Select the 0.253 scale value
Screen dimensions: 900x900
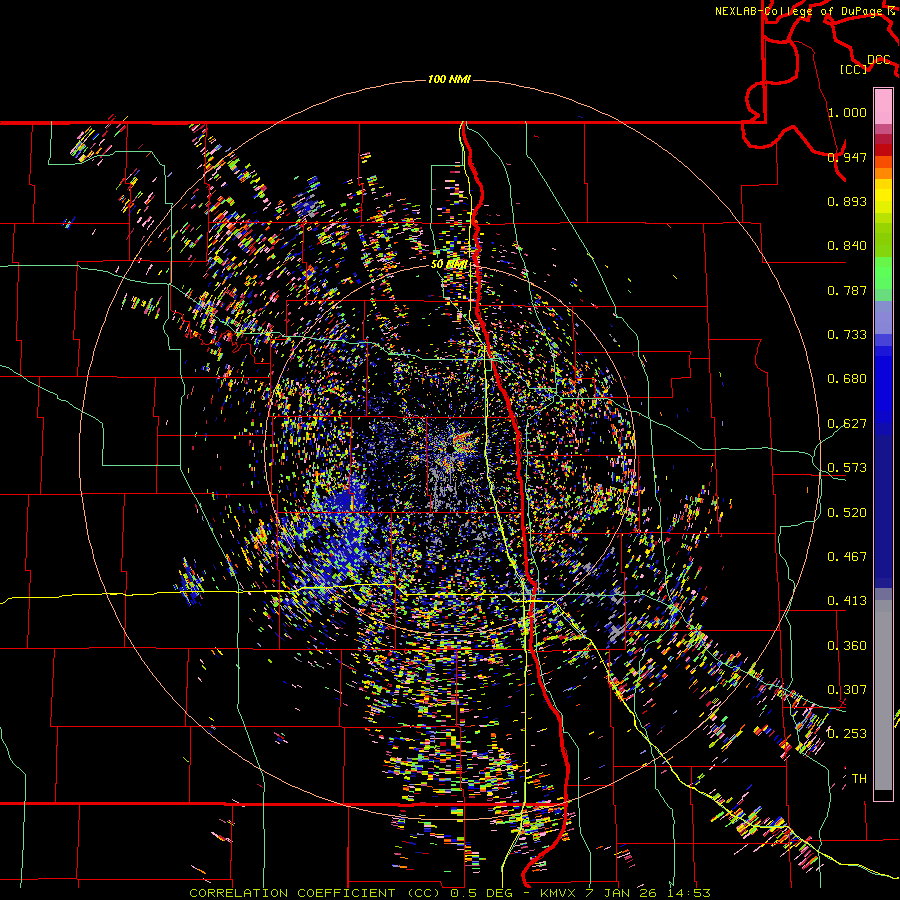847,733
